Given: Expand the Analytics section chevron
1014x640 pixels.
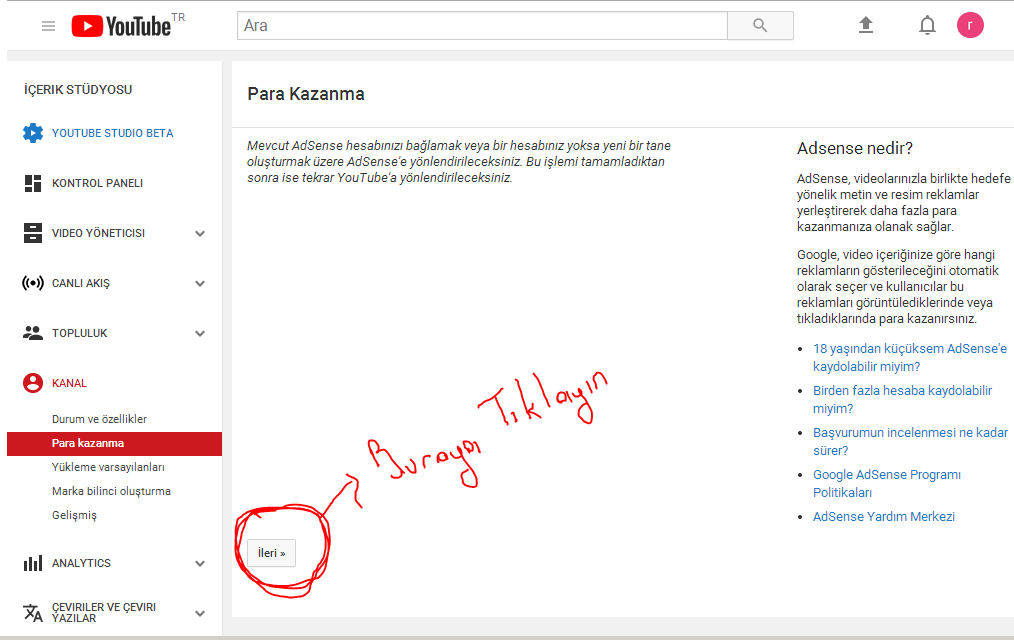Looking at the screenshot, I should click(x=200, y=564).
